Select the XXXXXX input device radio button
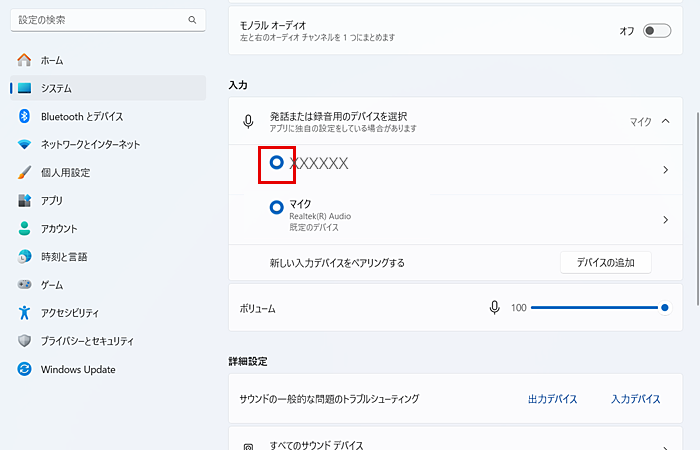 [x=276, y=162]
